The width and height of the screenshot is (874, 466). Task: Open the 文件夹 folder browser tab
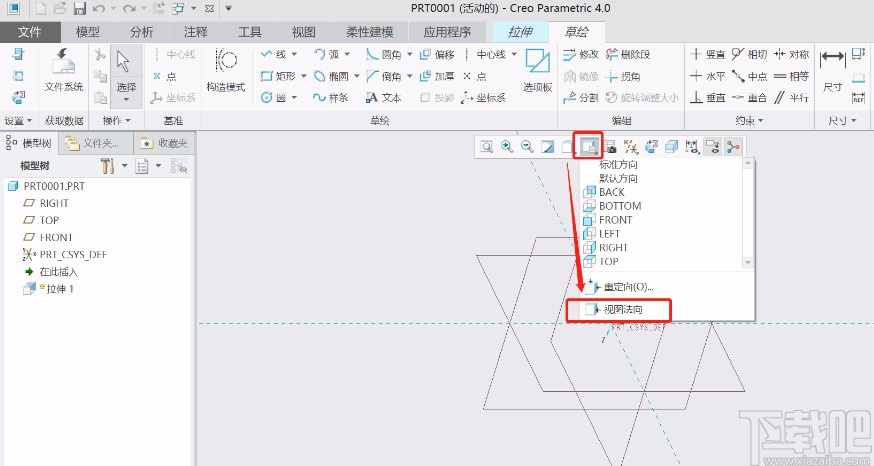96,143
